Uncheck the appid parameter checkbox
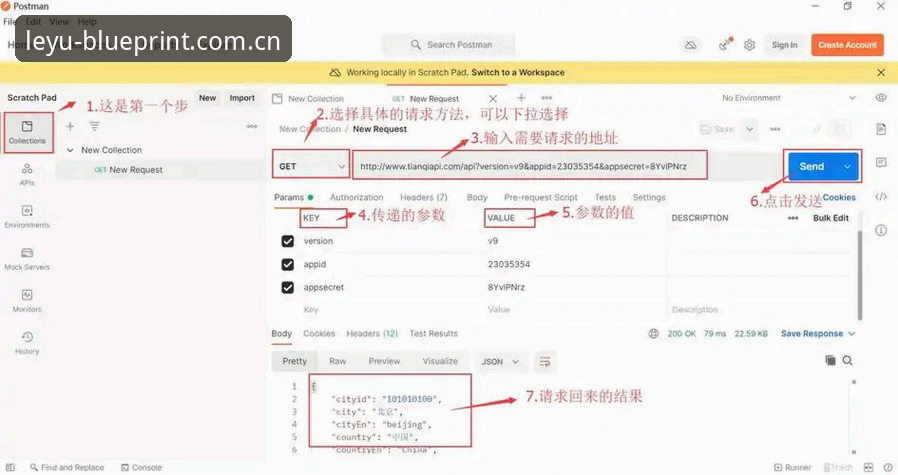898x475 pixels. pos(287,264)
